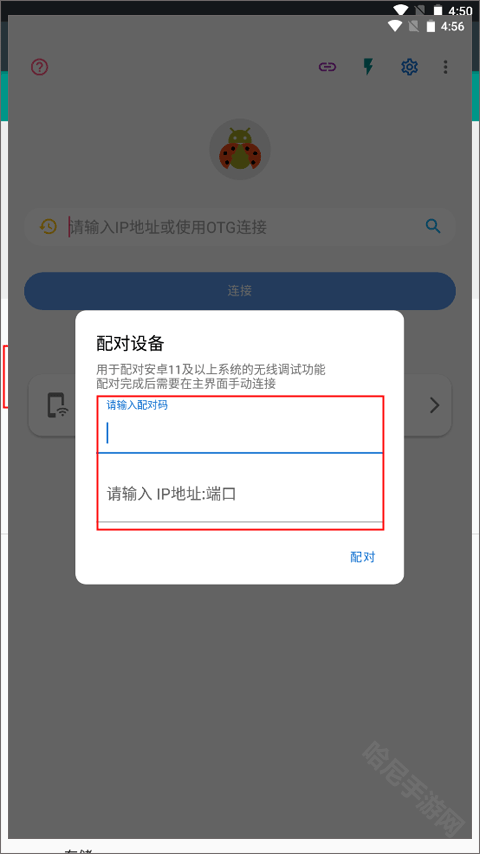
Task: Click the blue 连接 button
Action: click(240, 291)
